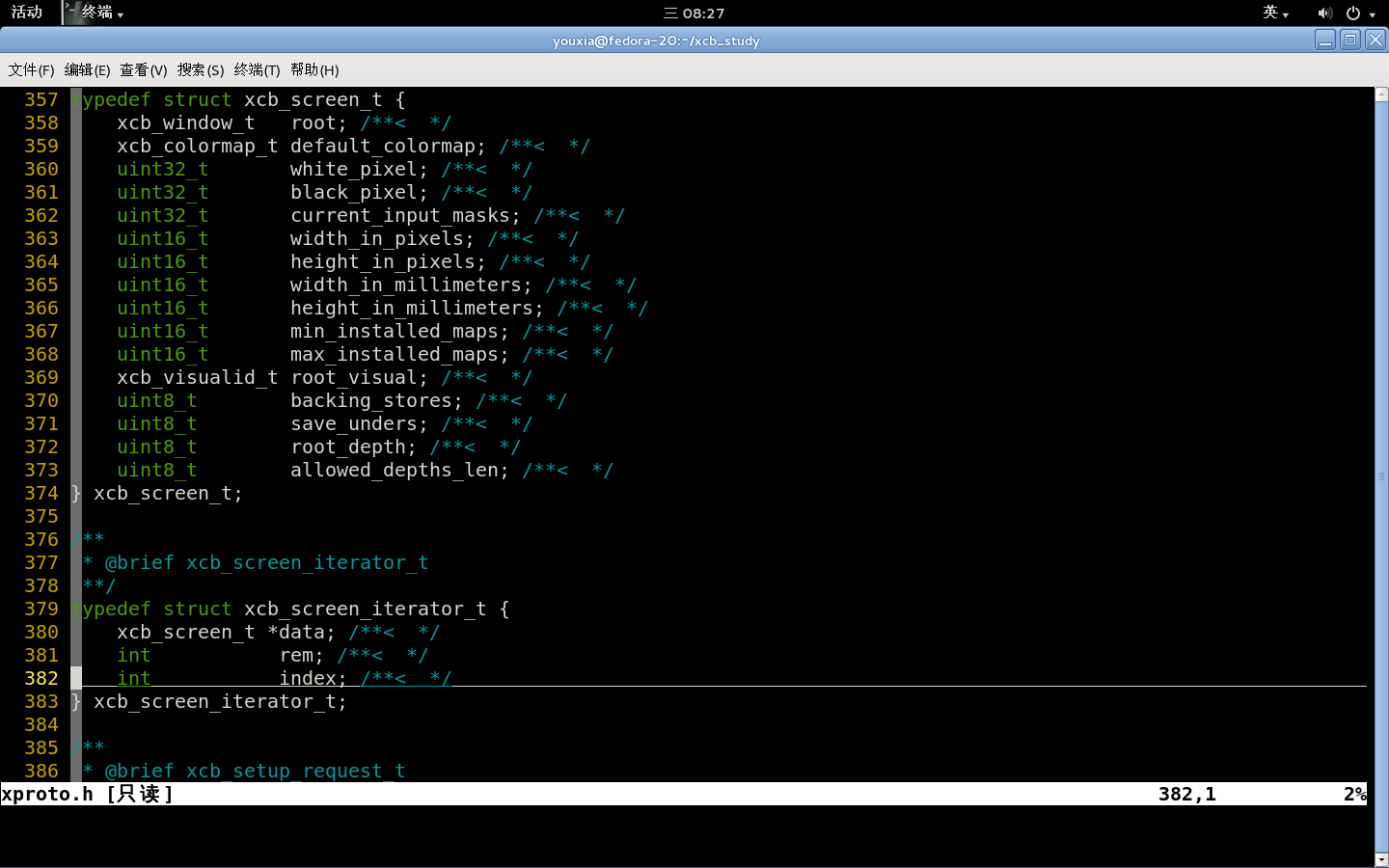Click 'height_in_millimeters' on line 366
Viewport: 1389px width, 868px height.
pos(412,308)
